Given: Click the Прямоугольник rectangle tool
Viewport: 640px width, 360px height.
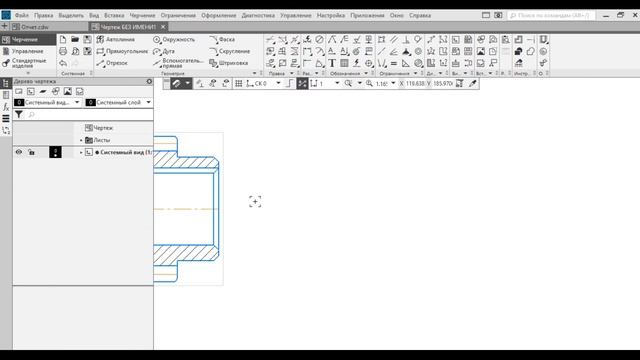Looking at the screenshot, I should pos(122,51).
